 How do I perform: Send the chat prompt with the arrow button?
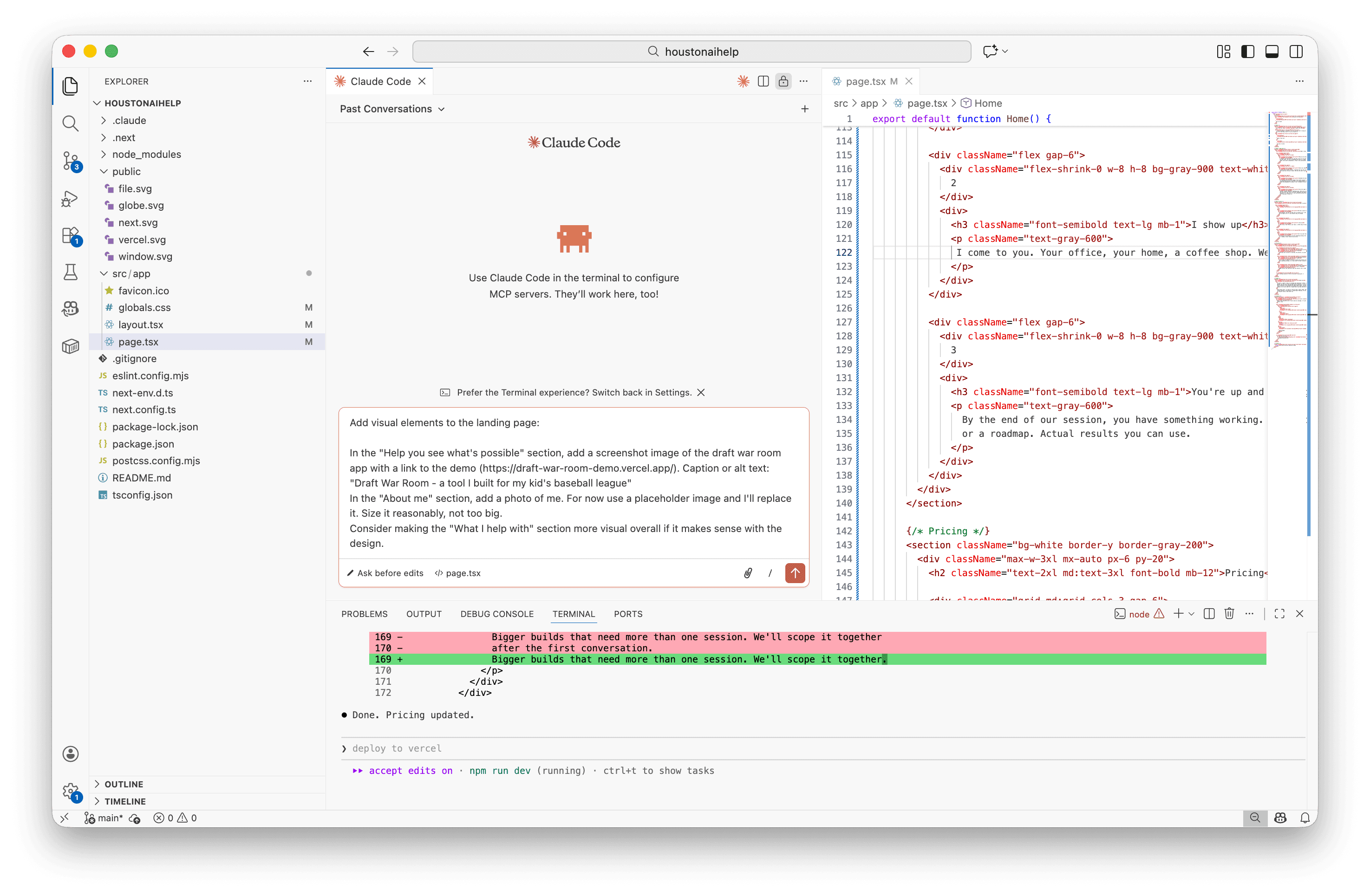pos(795,572)
